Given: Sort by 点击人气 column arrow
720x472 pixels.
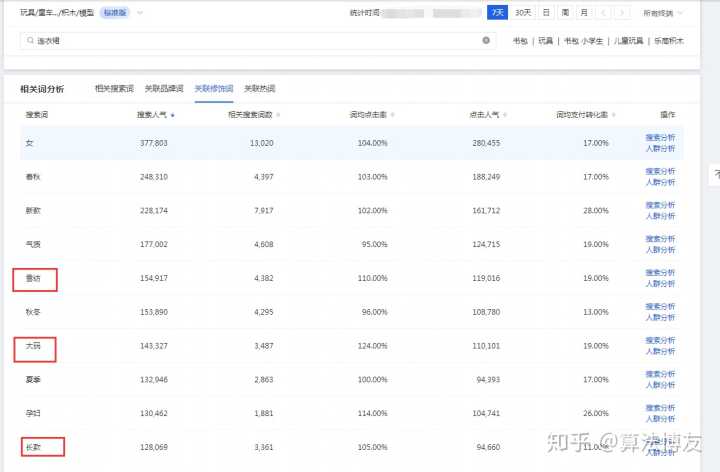Looking at the screenshot, I should coord(504,115).
